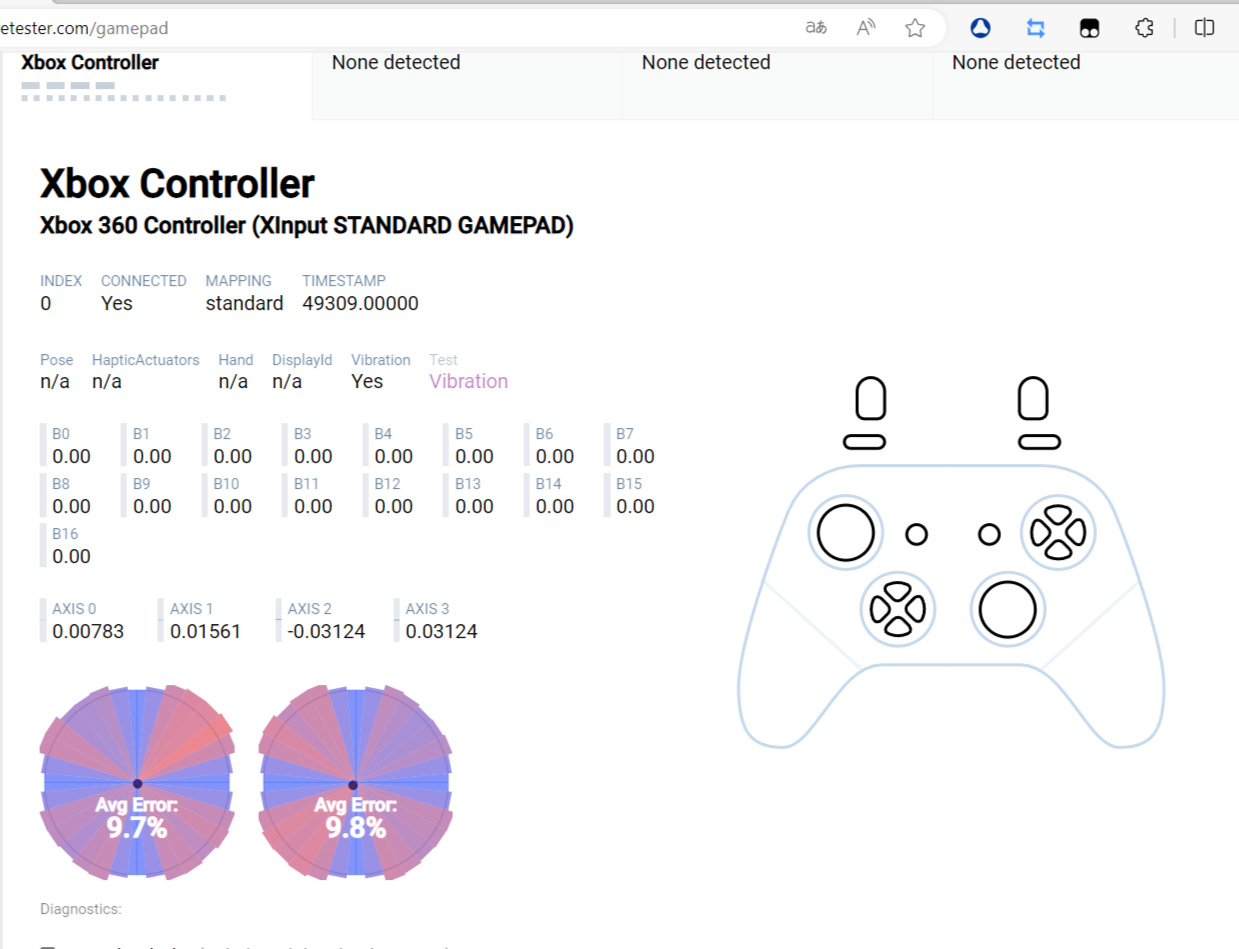
Task: Click the HapticActuators n/a value
Action: 107,381
